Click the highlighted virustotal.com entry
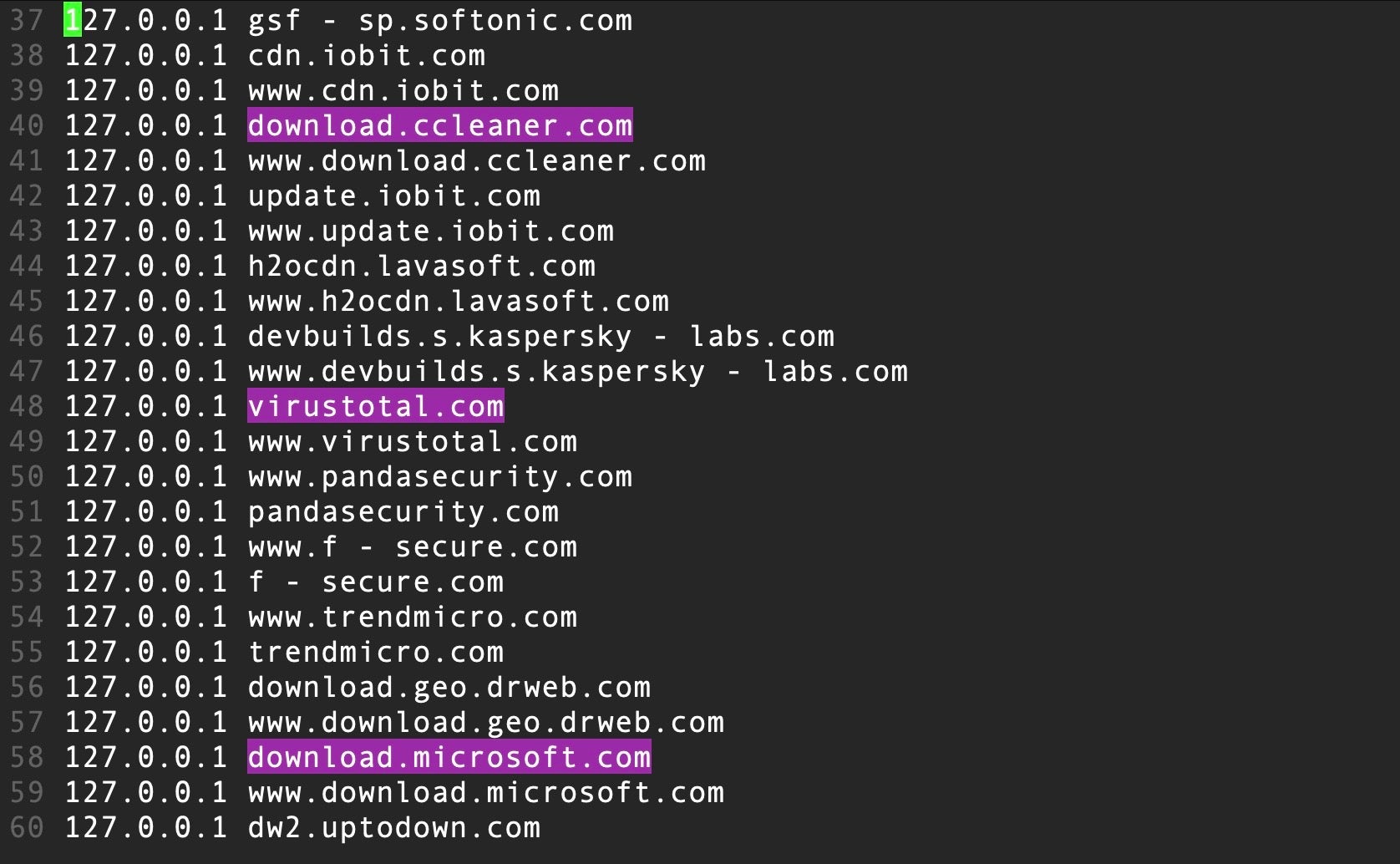The width and height of the screenshot is (1400, 864). [376, 406]
